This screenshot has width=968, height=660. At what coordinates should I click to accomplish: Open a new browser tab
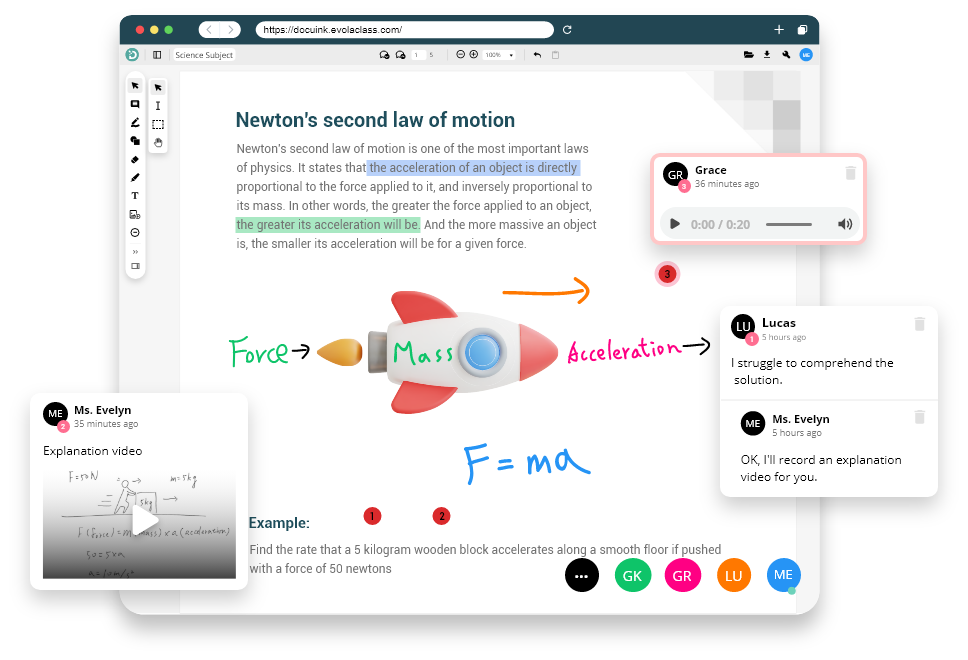pyautogui.click(x=779, y=29)
